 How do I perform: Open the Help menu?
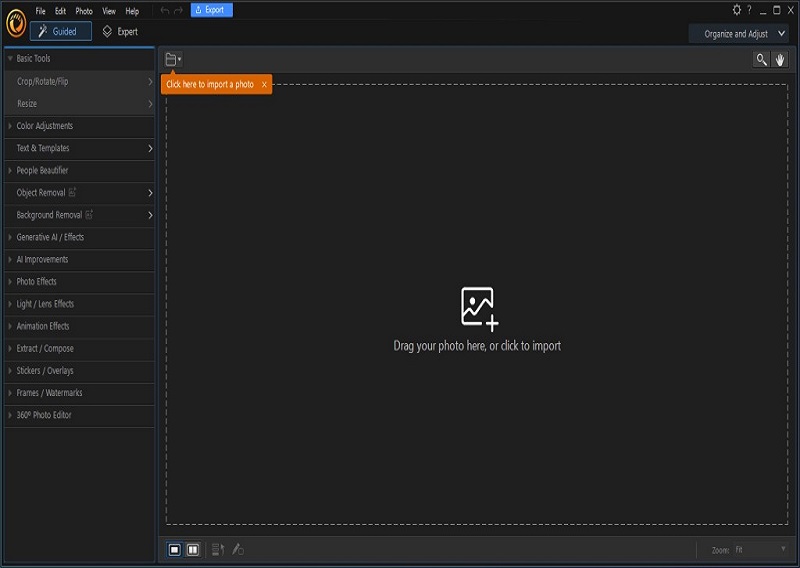click(132, 11)
